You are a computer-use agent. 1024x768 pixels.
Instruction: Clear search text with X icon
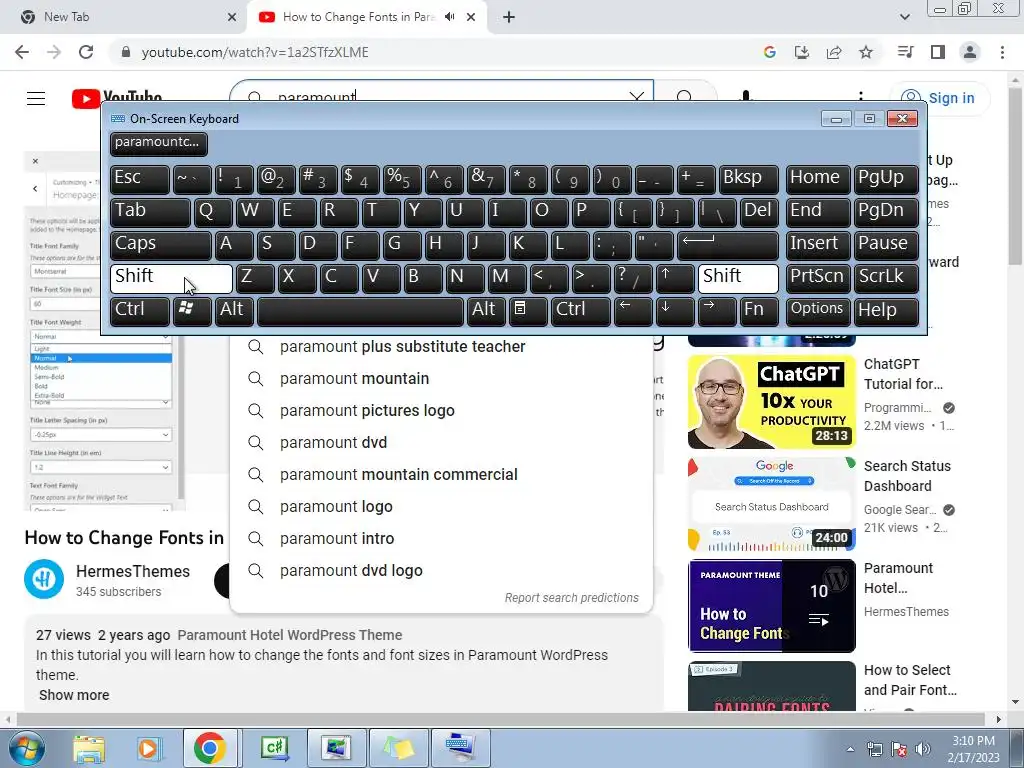637,97
